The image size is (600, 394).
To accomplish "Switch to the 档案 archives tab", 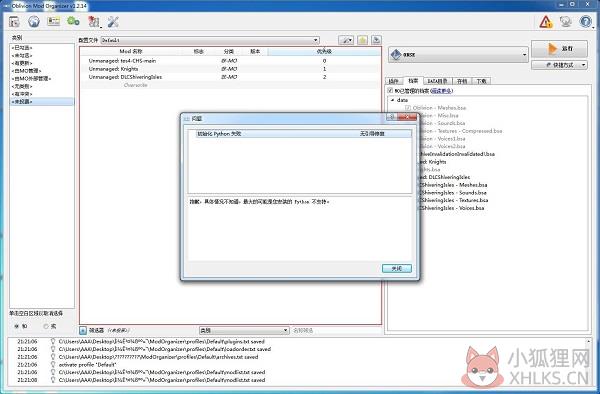I will (x=413, y=81).
